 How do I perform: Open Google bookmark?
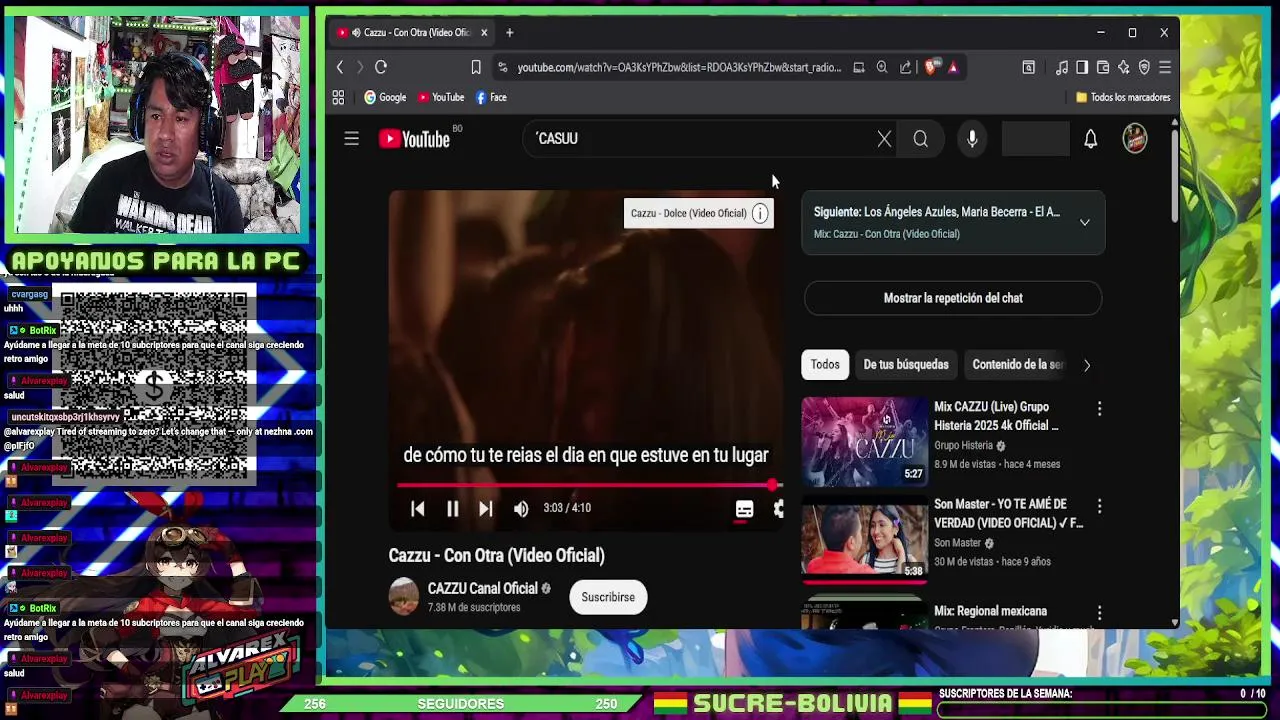click(x=385, y=97)
